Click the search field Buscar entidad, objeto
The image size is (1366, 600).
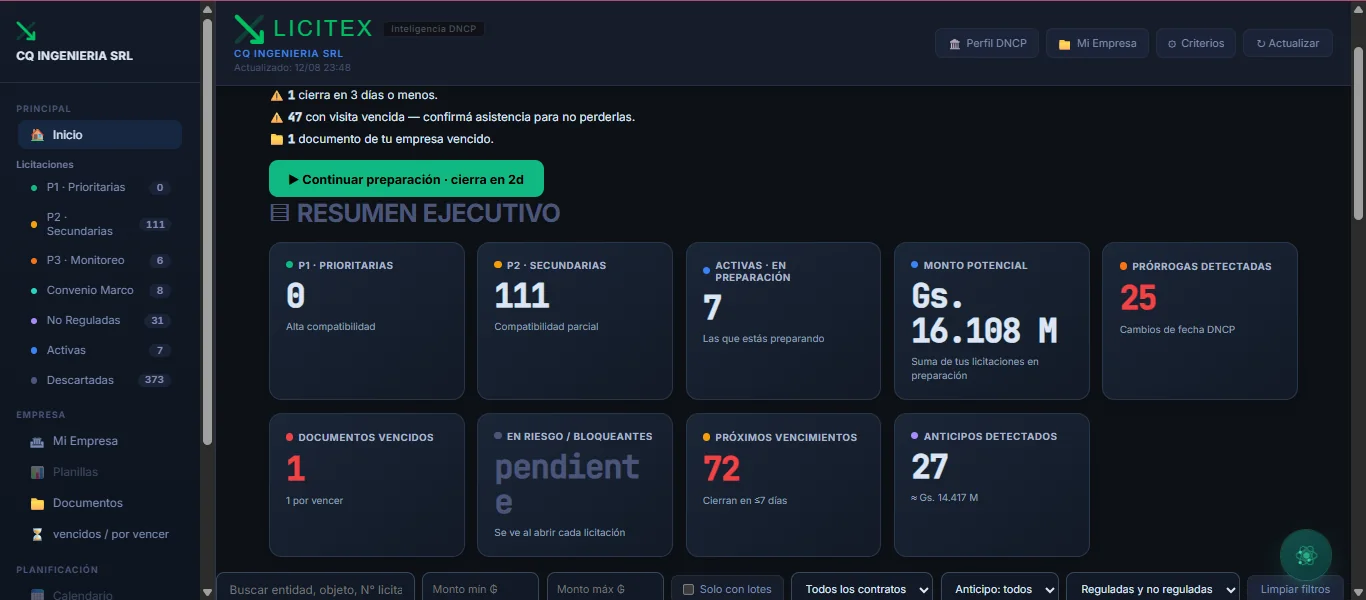[316, 589]
